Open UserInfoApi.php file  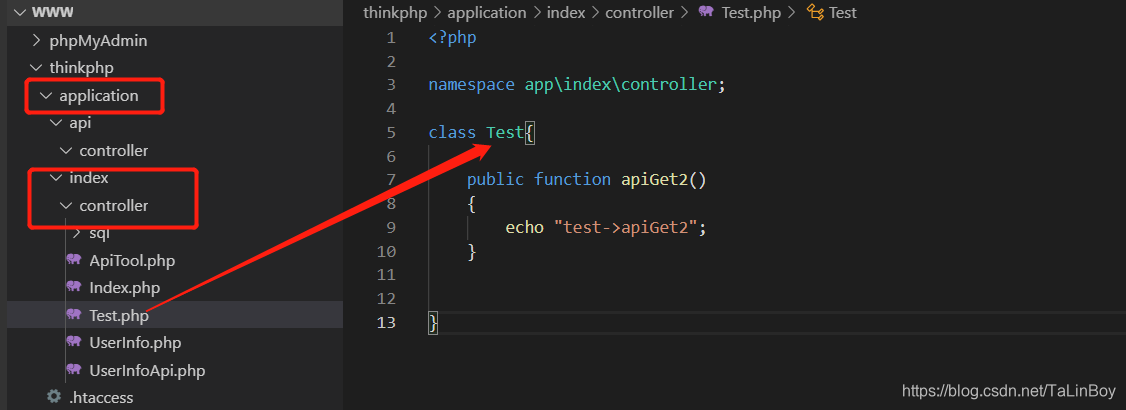(147, 371)
